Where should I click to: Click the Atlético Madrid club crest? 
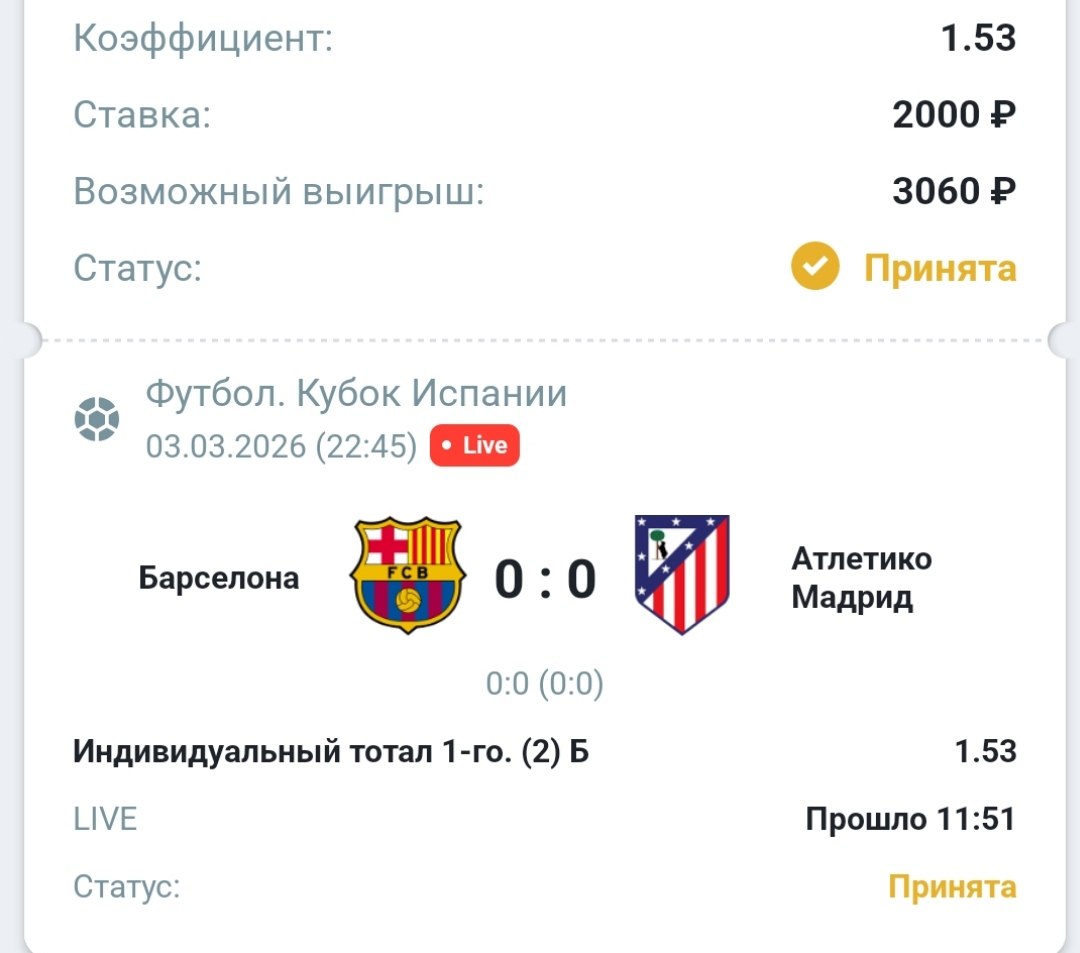(x=682, y=574)
